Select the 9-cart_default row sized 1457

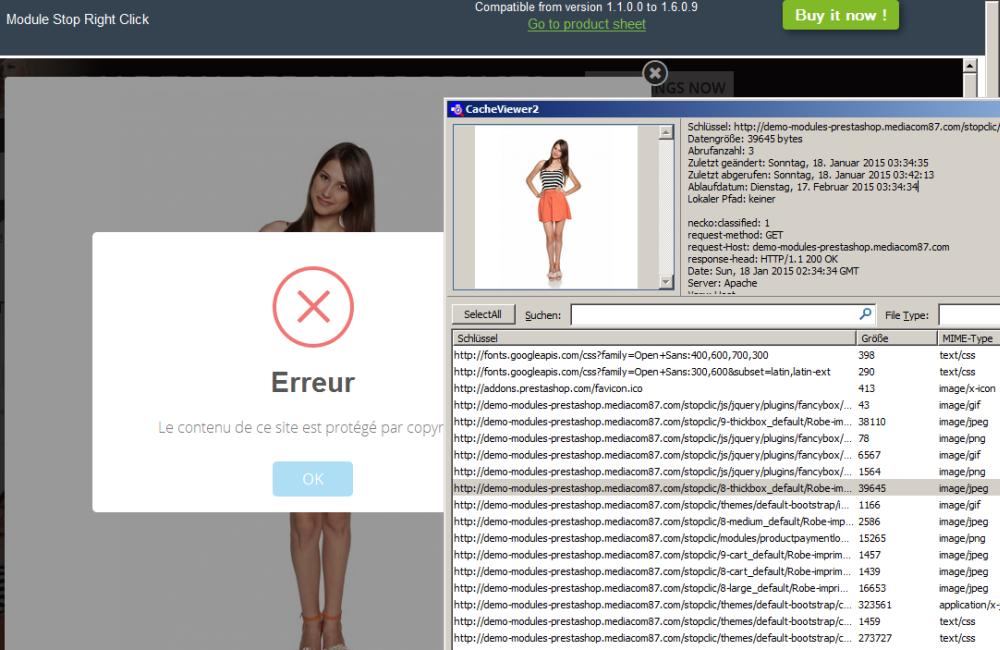tap(726, 555)
